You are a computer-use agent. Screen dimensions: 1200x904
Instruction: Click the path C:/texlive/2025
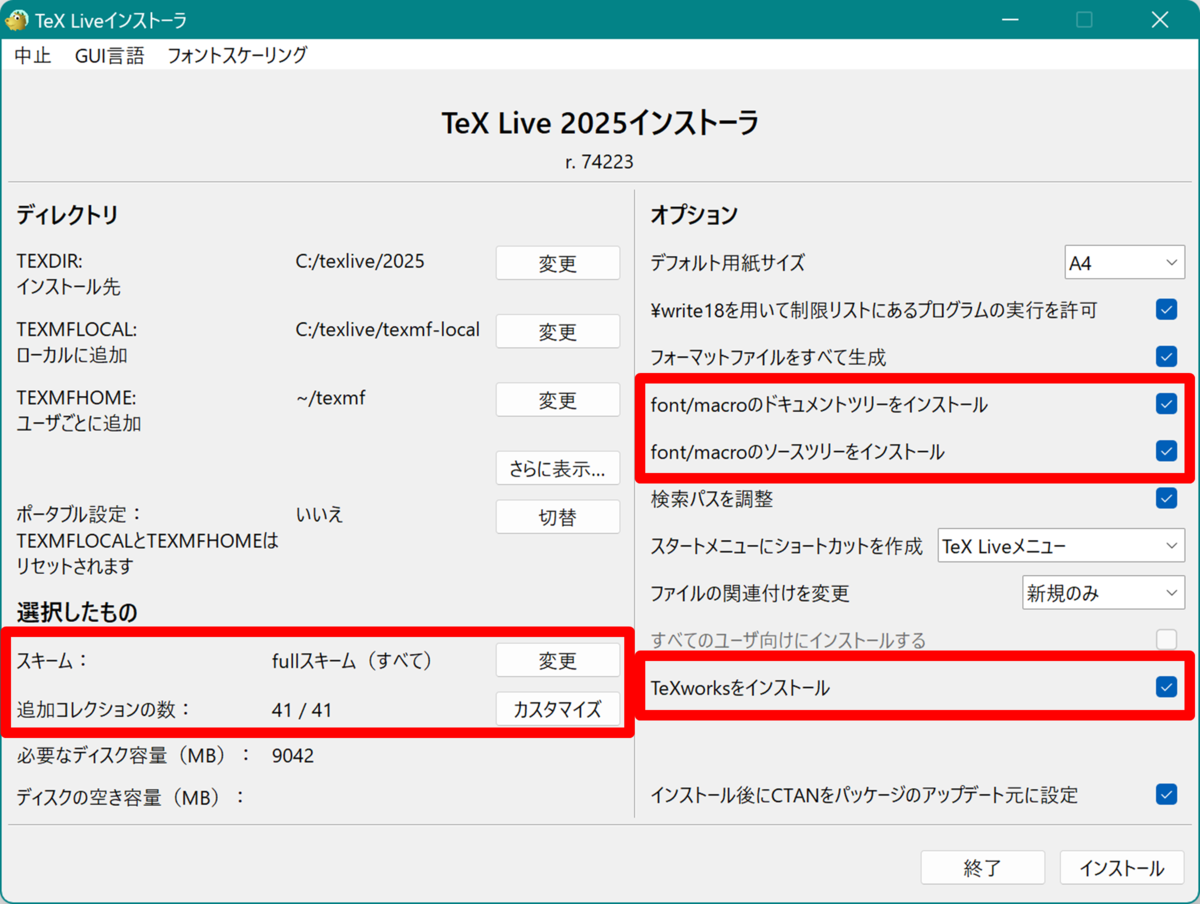click(360, 262)
